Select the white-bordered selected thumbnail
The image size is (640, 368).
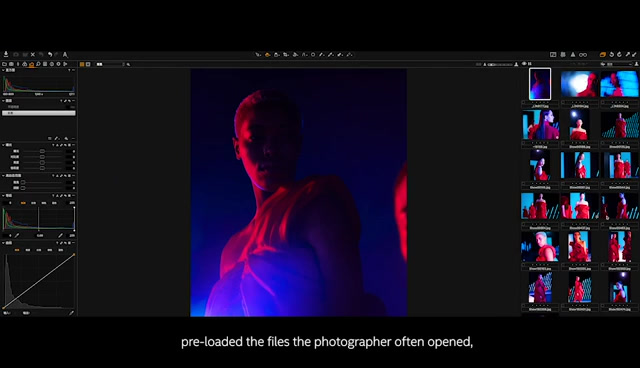(540, 84)
